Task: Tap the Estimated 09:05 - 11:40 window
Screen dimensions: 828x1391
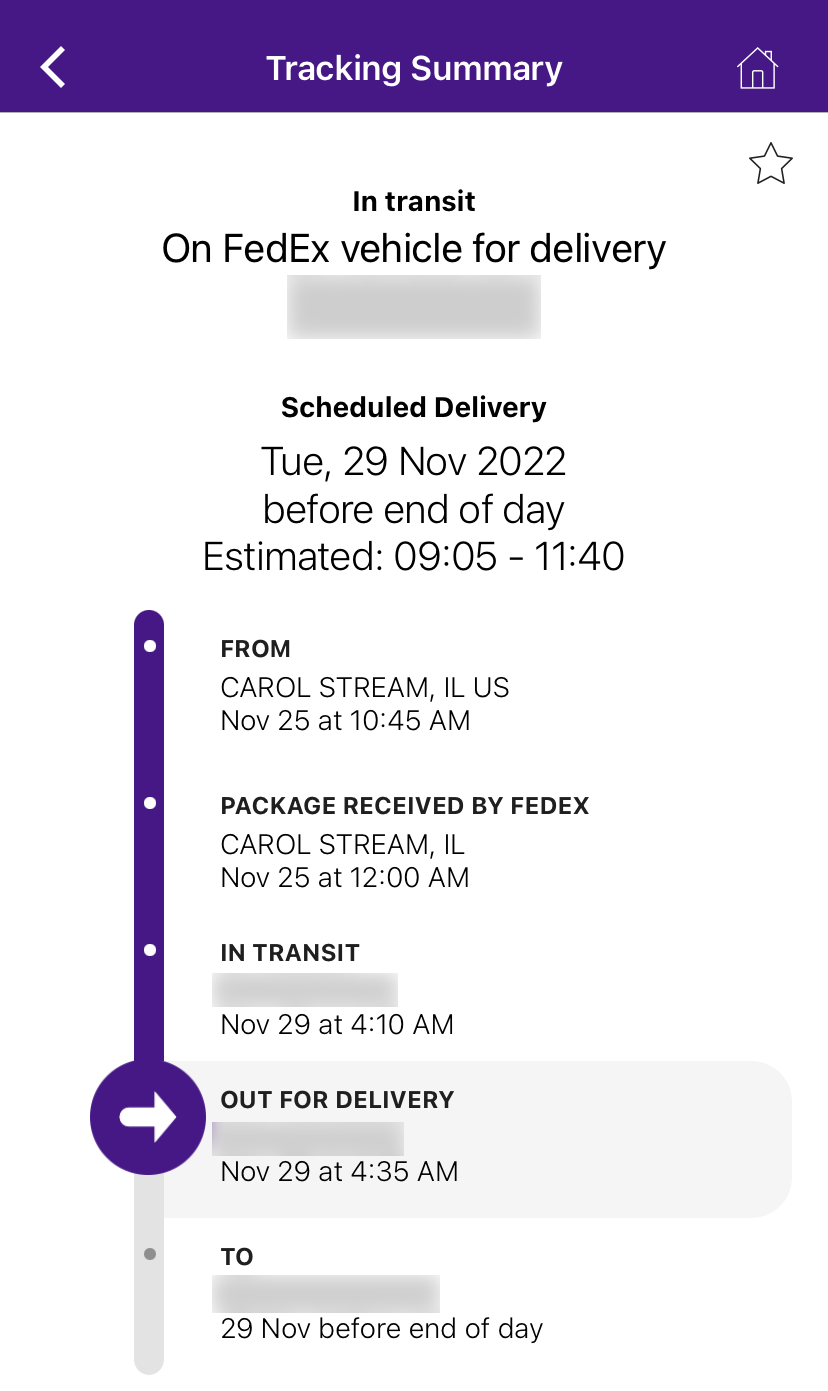Action: [x=414, y=556]
